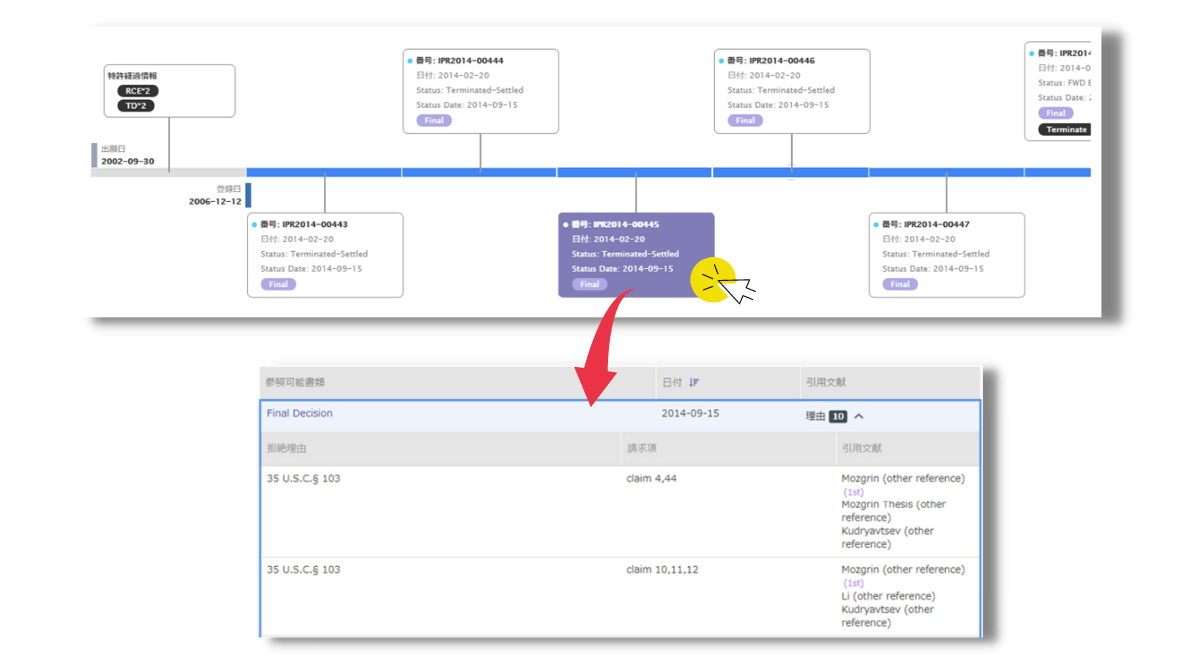
Task: Open the Final Decision document link
Action: (299, 413)
